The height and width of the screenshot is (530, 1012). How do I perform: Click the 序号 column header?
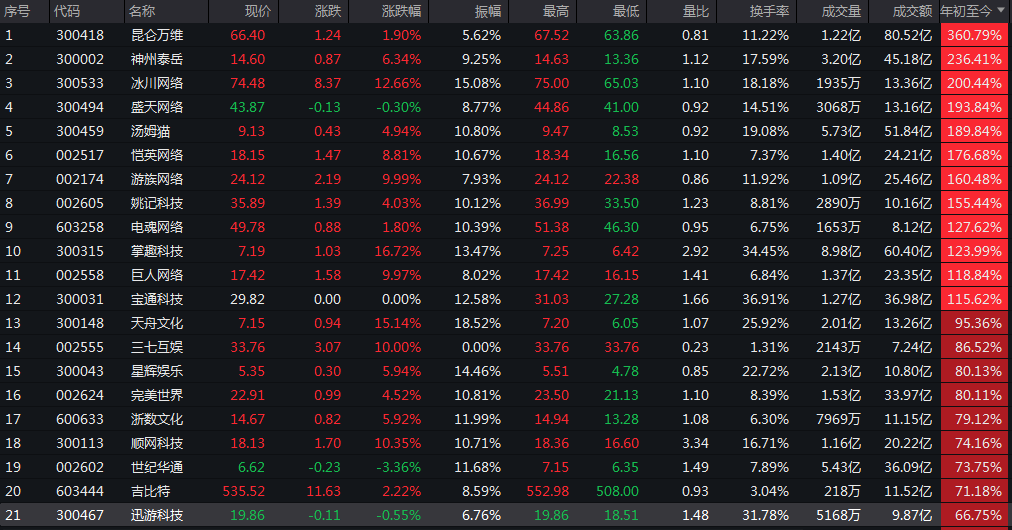click(17, 11)
